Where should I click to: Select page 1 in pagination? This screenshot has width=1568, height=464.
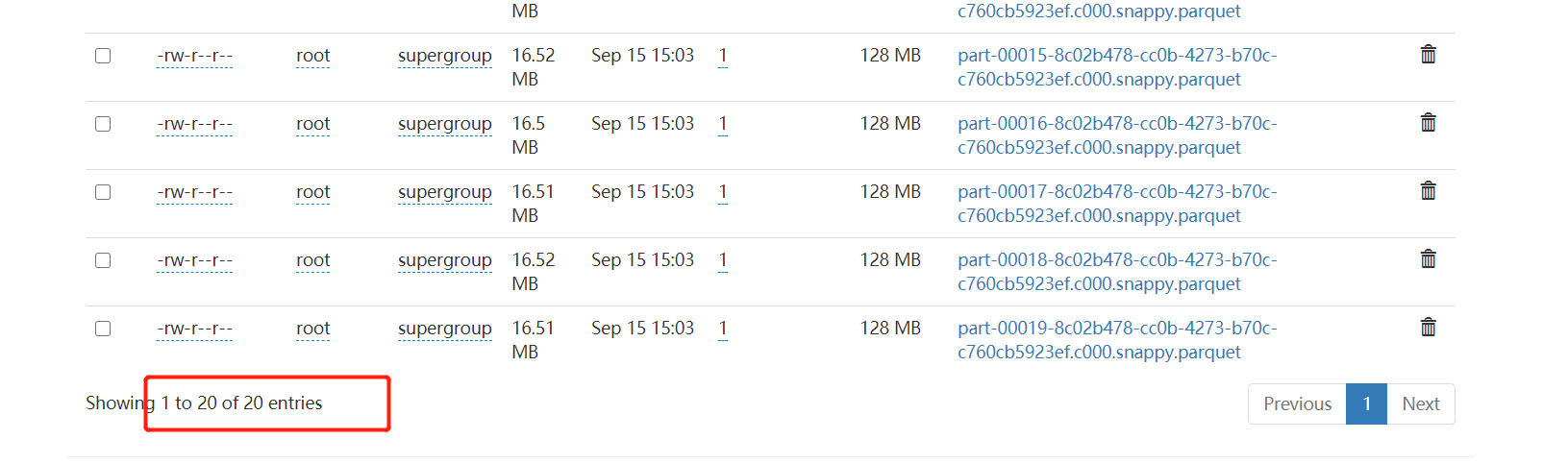1366,404
